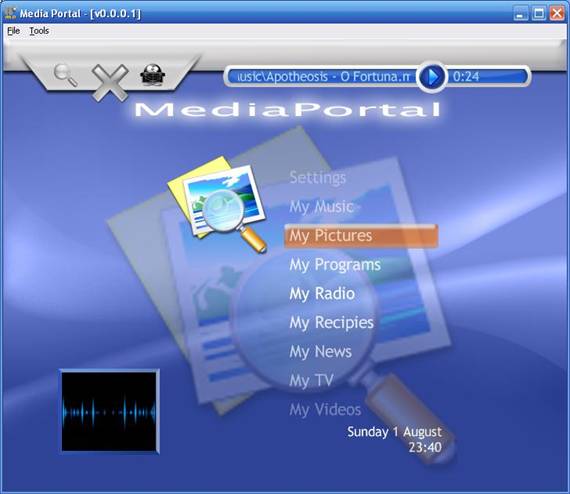This screenshot has width=570, height=494.
Task: Click the My Pictures photo-and-magnifier icon
Action: [x=218, y=204]
